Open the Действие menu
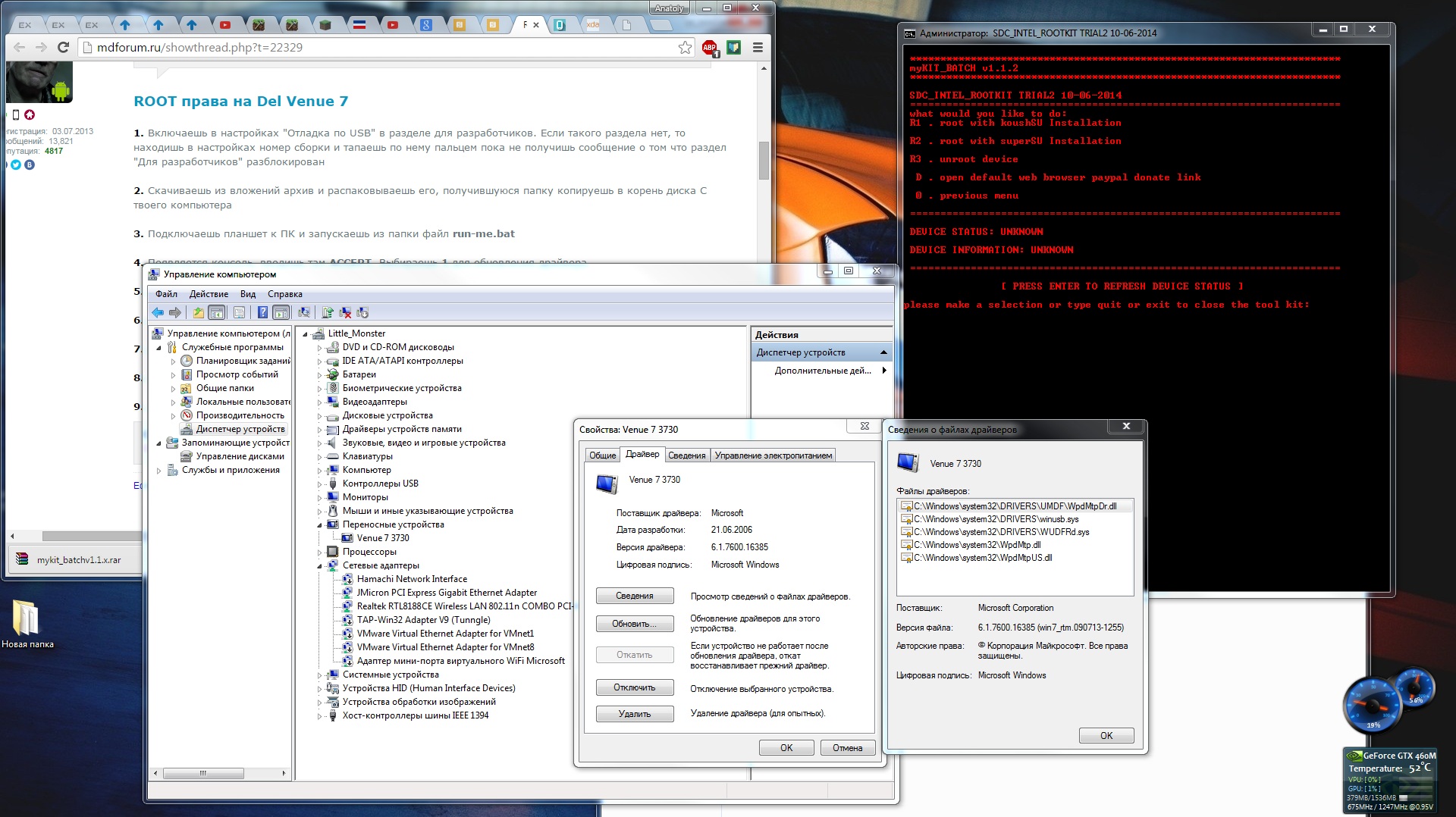This screenshot has width=1456, height=817. [209, 294]
